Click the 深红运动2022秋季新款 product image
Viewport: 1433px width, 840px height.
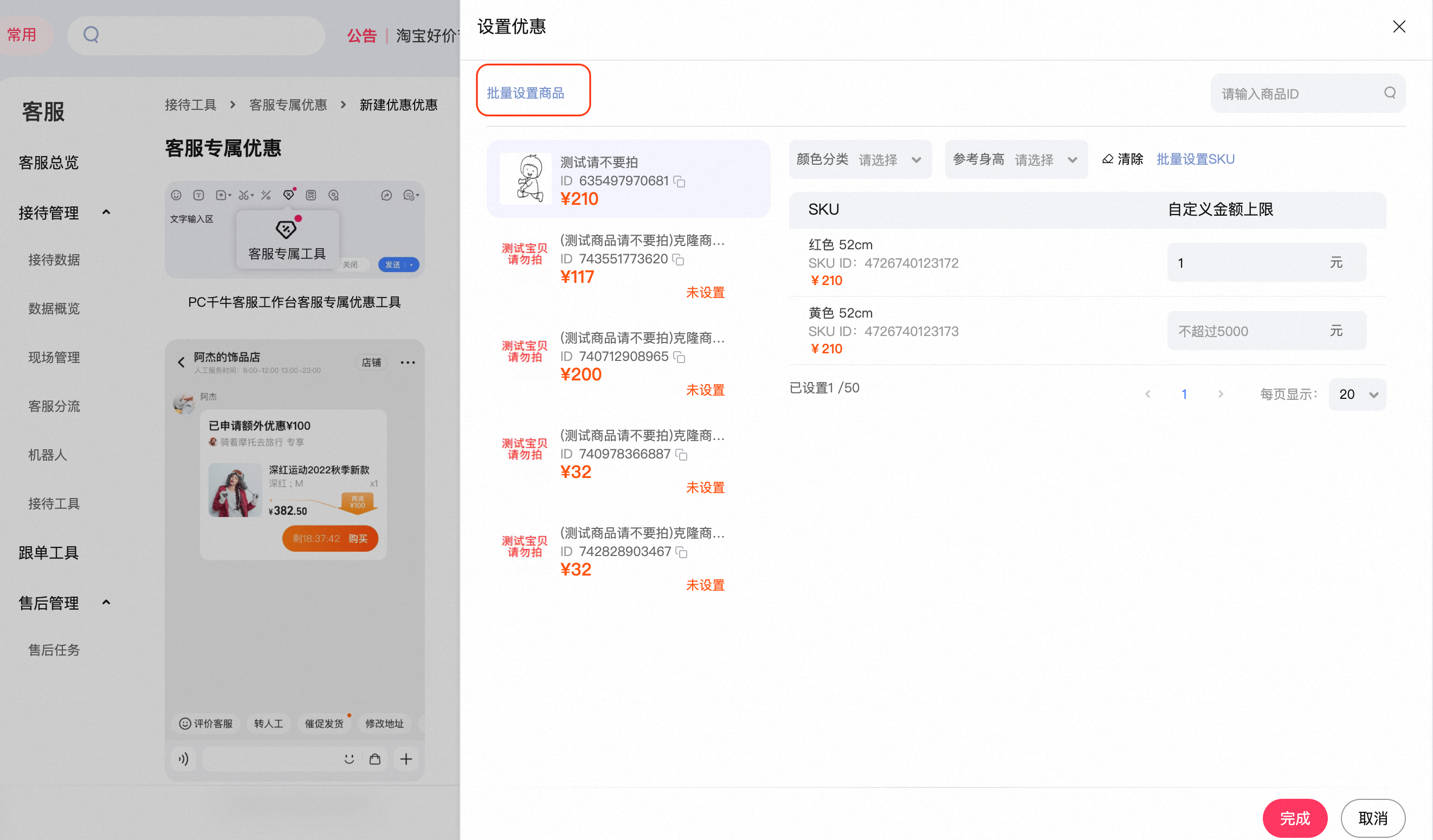235,490
